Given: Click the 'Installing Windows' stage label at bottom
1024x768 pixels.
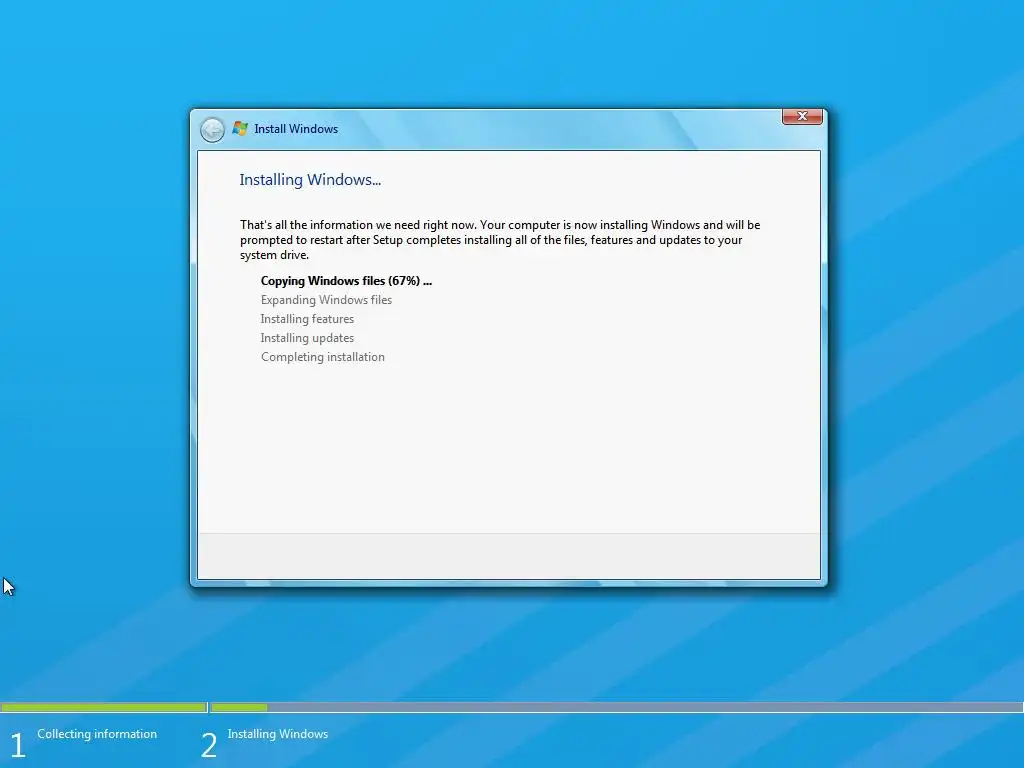Looking at the screenshot, I should coord(278,734).
